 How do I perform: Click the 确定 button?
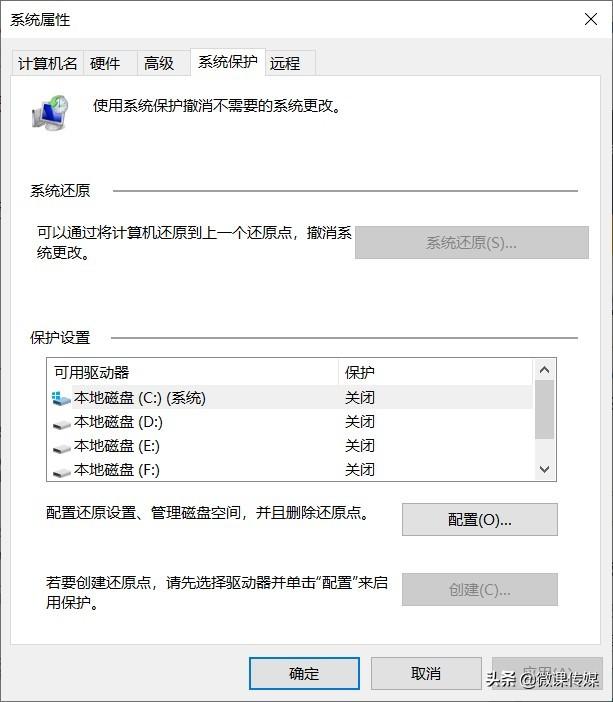304,673
